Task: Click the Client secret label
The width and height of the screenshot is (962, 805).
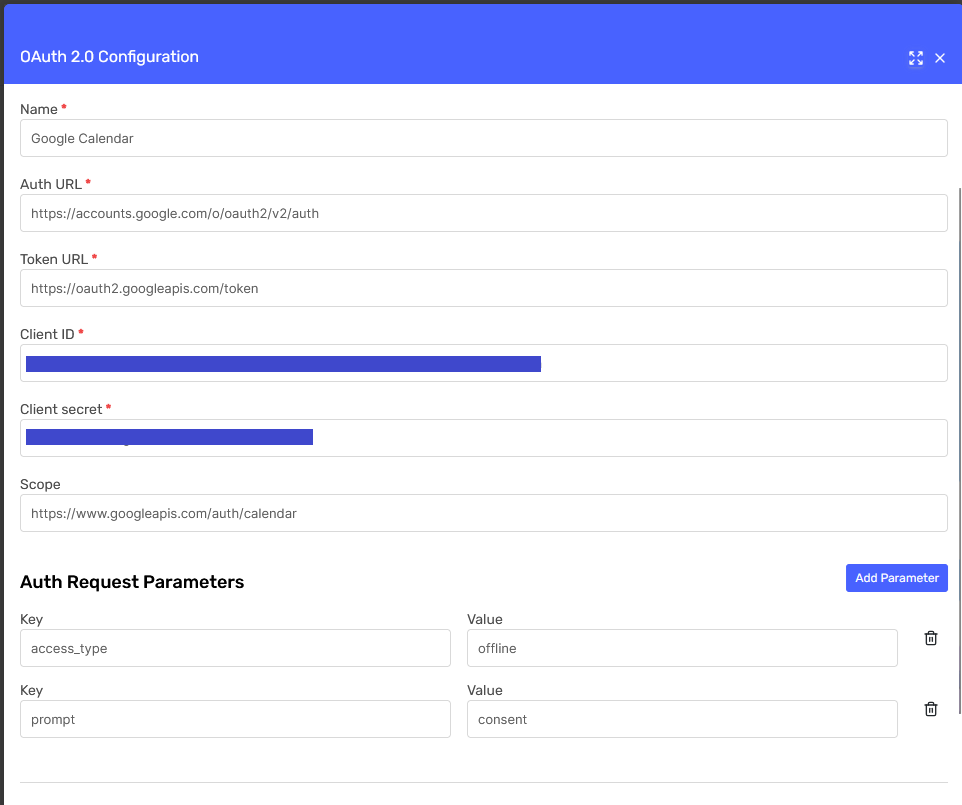Action: (61, 409)
